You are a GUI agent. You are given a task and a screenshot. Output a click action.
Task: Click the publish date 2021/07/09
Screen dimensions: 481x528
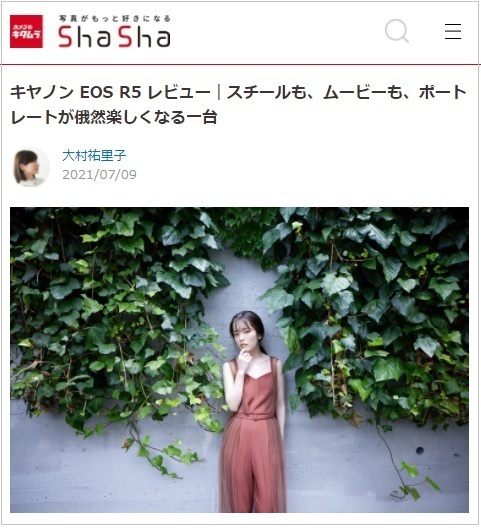pyautogui.click(x=99, y=174)
